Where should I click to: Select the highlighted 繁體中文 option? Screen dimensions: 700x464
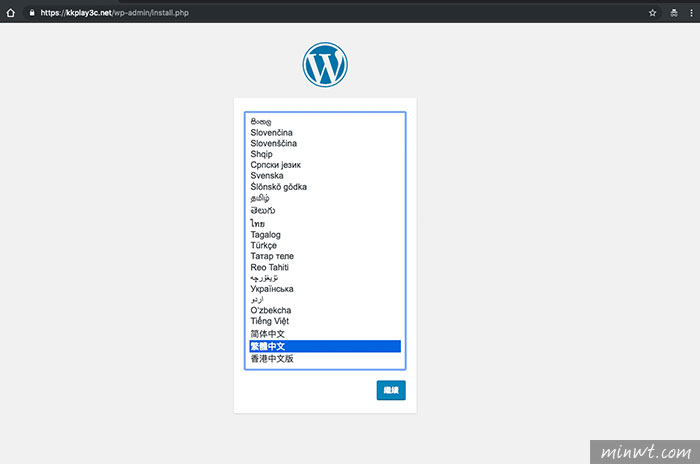(325, 346)
